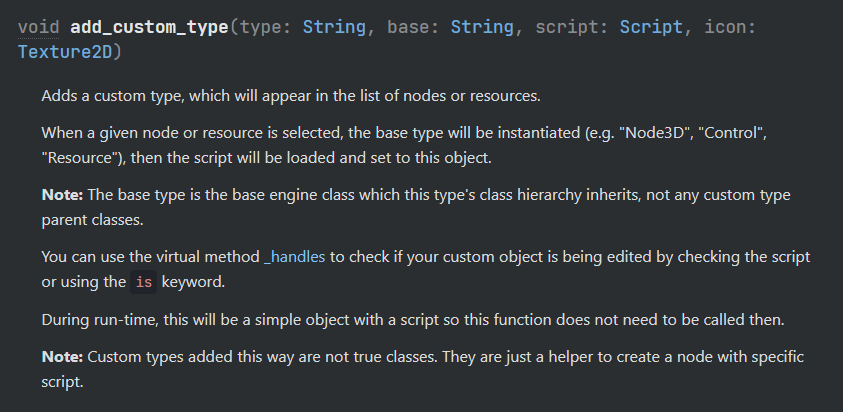This screenshot has width=843, height=412.
Task: Click the 'icon:' parameter name
Action: click(x=730, y=27)
